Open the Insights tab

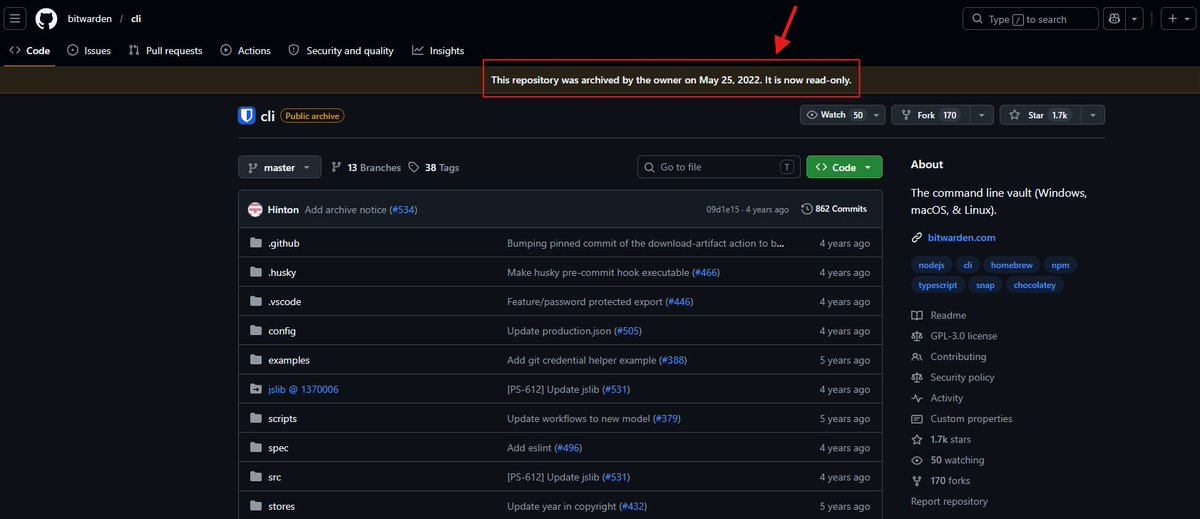(x=438, y=50)
